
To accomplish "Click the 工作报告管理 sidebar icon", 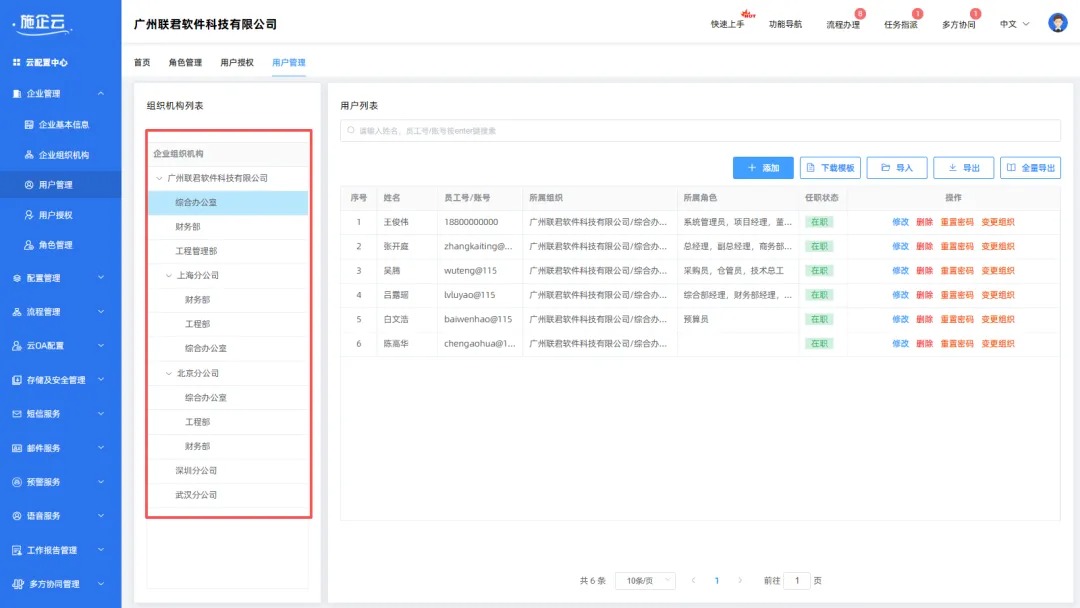I will [x=16, y=549].
